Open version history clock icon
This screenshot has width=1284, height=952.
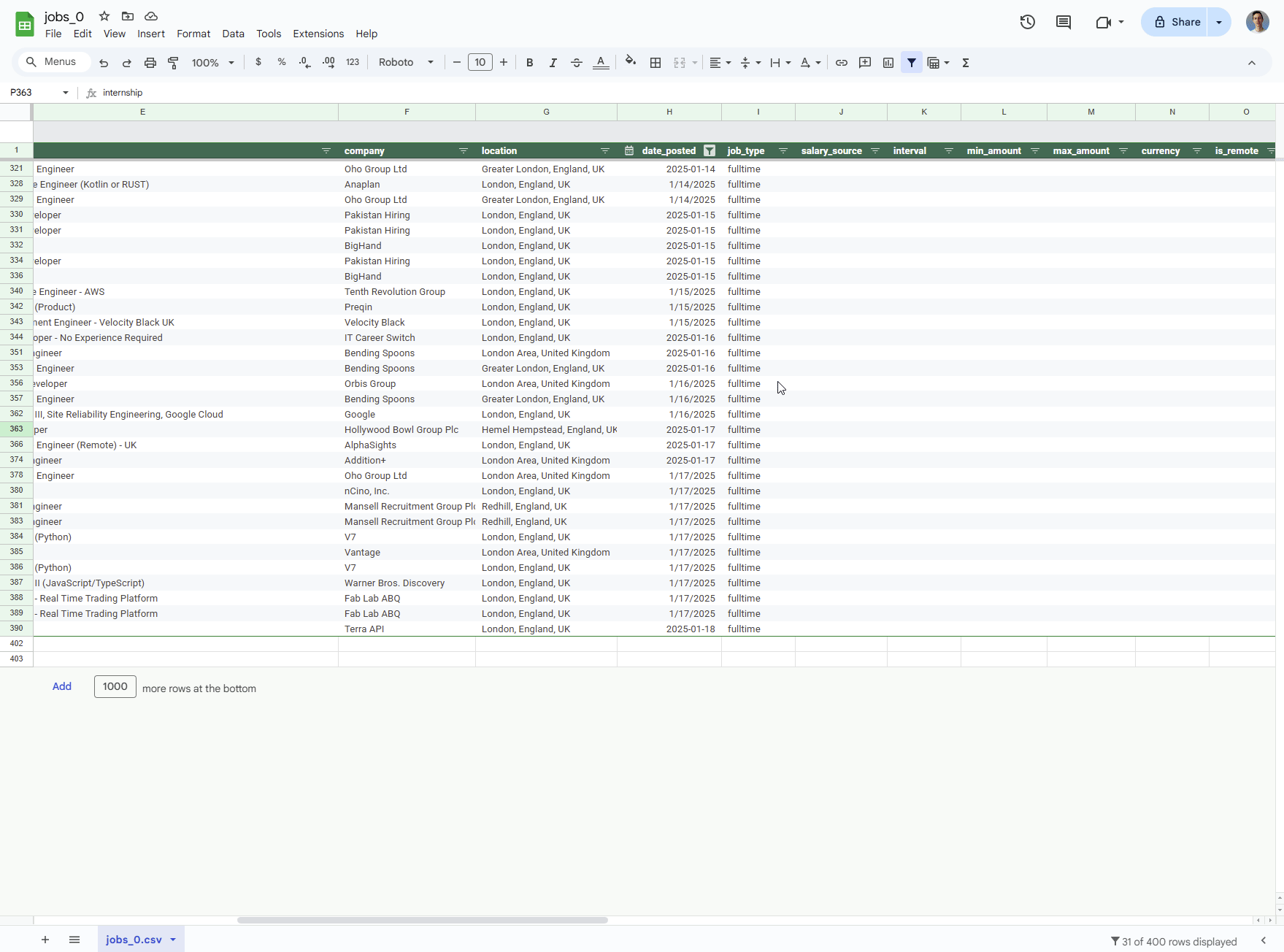pos(1027,22)
